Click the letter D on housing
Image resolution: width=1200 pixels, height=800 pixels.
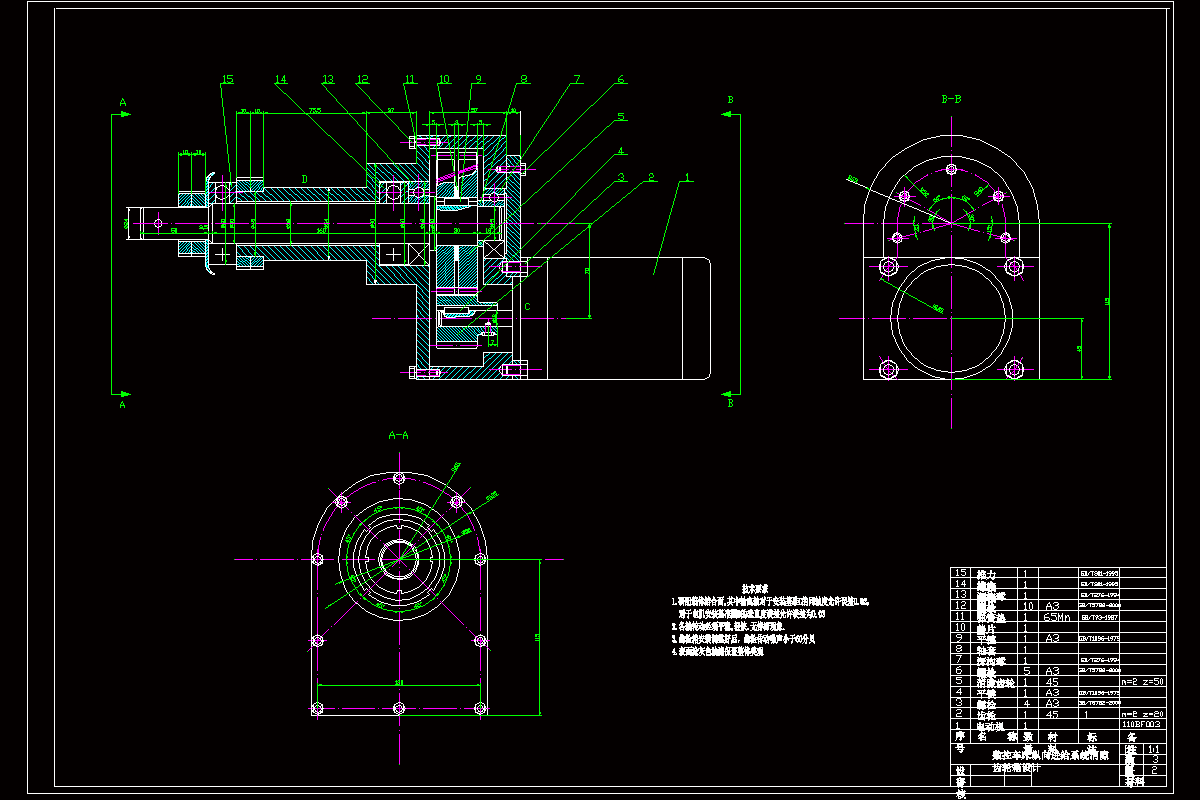pos(305,179)
